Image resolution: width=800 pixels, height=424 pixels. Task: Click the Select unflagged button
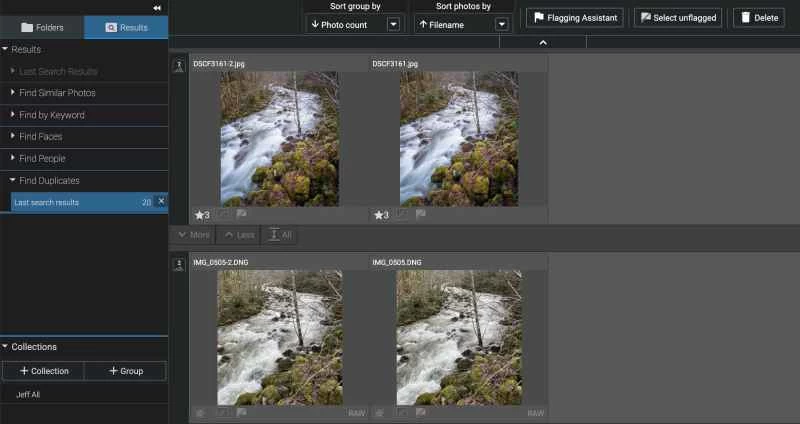coord(680,18)
